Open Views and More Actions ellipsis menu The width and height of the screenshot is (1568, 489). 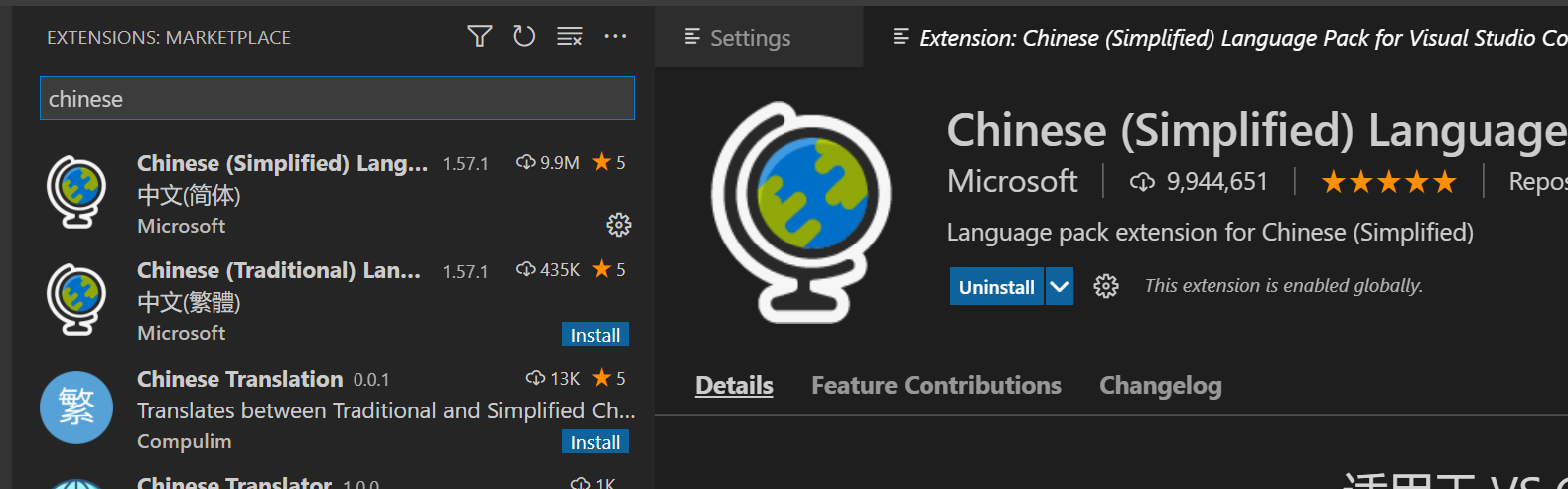615,37
